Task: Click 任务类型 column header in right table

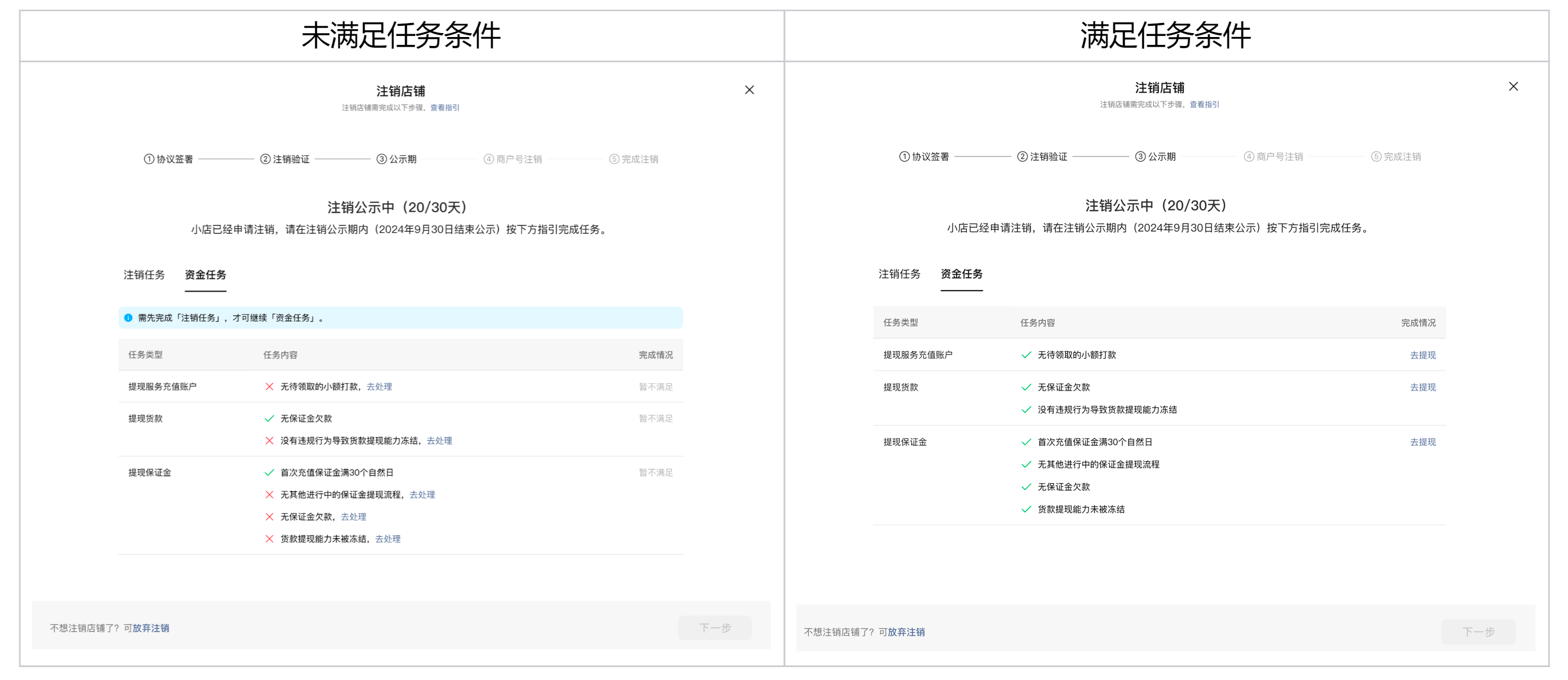Action: pyautogui.click(x=900, y=323)
